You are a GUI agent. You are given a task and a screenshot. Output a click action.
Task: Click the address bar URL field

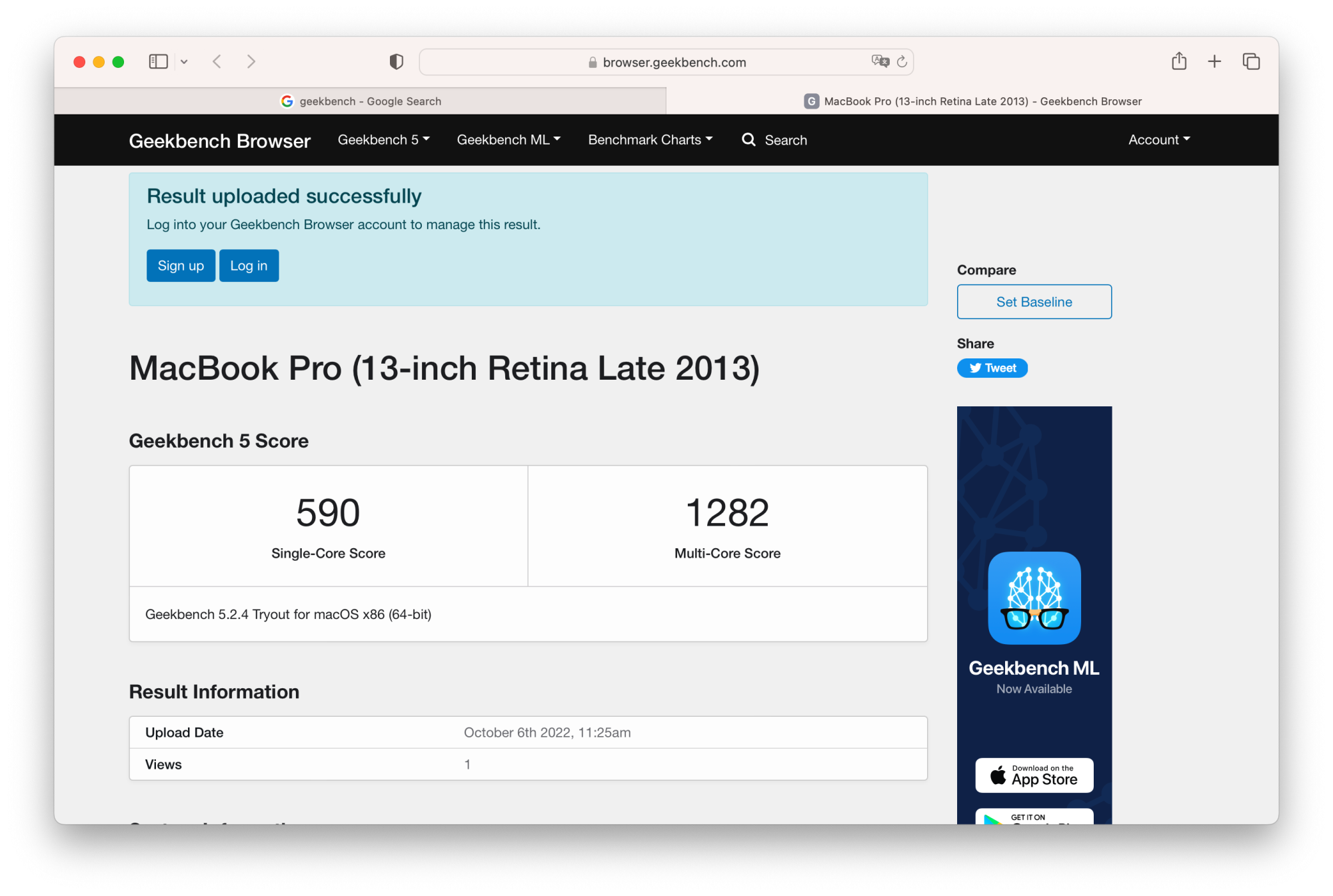(x=666, y=62)
